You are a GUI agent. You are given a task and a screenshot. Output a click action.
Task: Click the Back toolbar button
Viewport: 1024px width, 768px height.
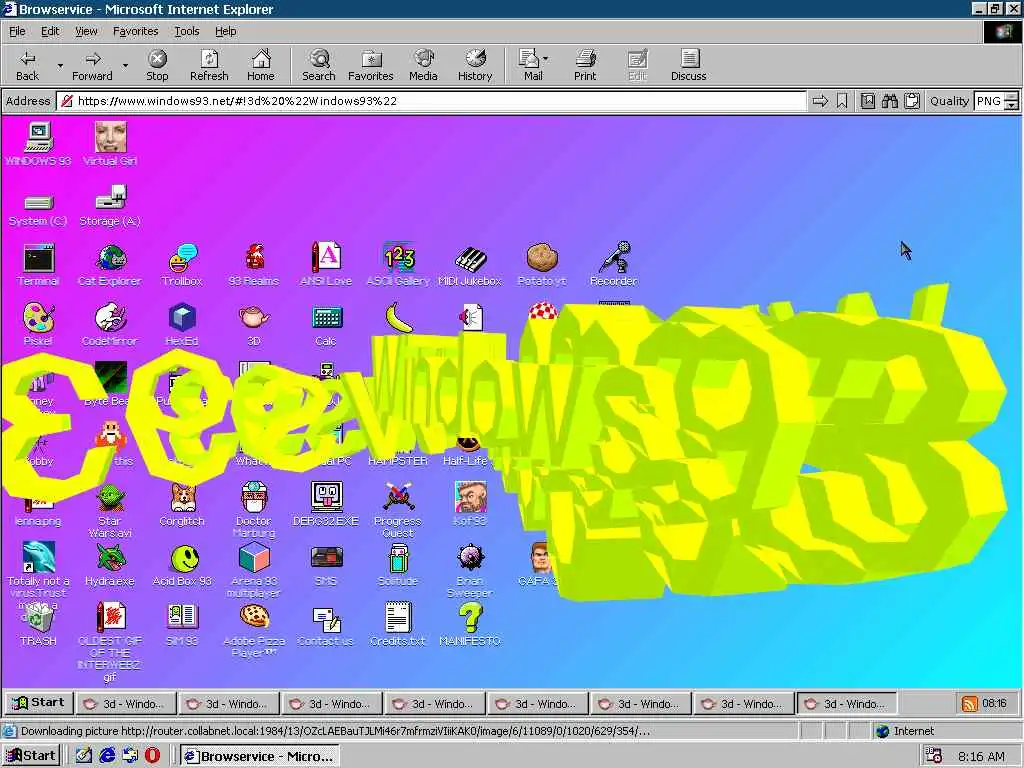click(27, 65)
